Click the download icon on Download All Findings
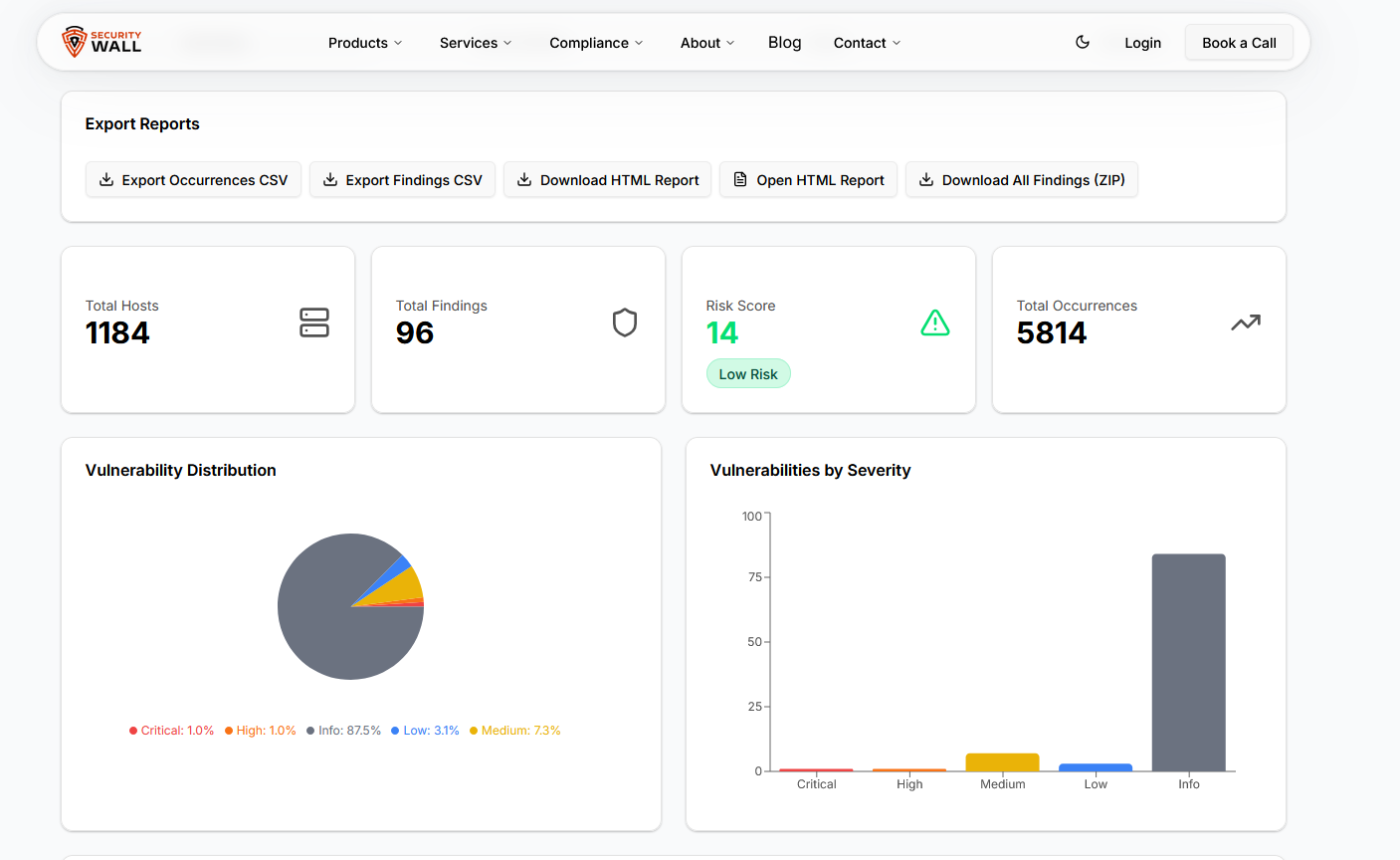This screenshot has width=1400, height=860. pos(926,180)
